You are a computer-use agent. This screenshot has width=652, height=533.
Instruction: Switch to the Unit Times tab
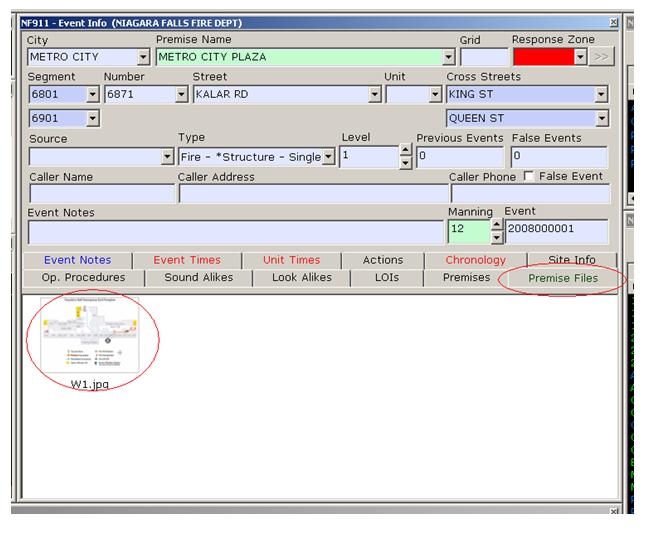coord(291,260)
